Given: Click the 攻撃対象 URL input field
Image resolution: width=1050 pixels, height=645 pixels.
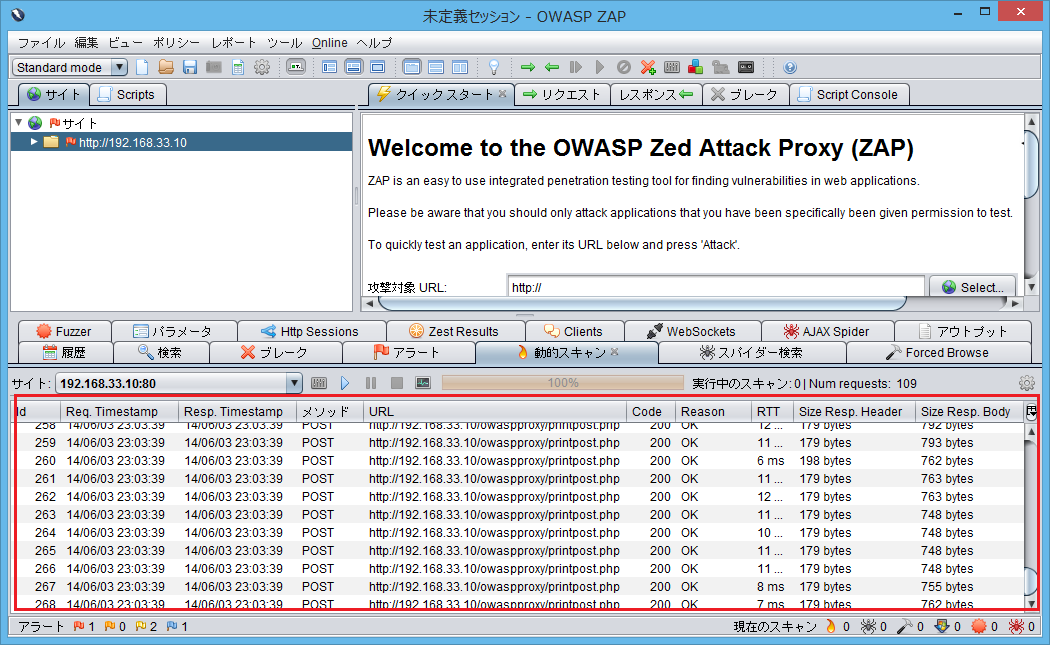Looking at the screenshot, I should [715, 287].
